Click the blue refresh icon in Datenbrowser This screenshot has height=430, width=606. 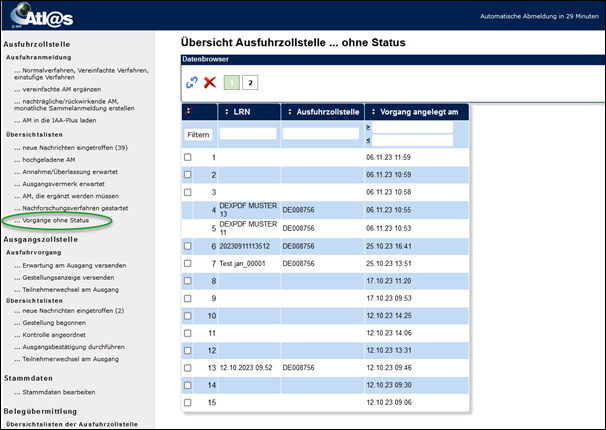point(191,82)
